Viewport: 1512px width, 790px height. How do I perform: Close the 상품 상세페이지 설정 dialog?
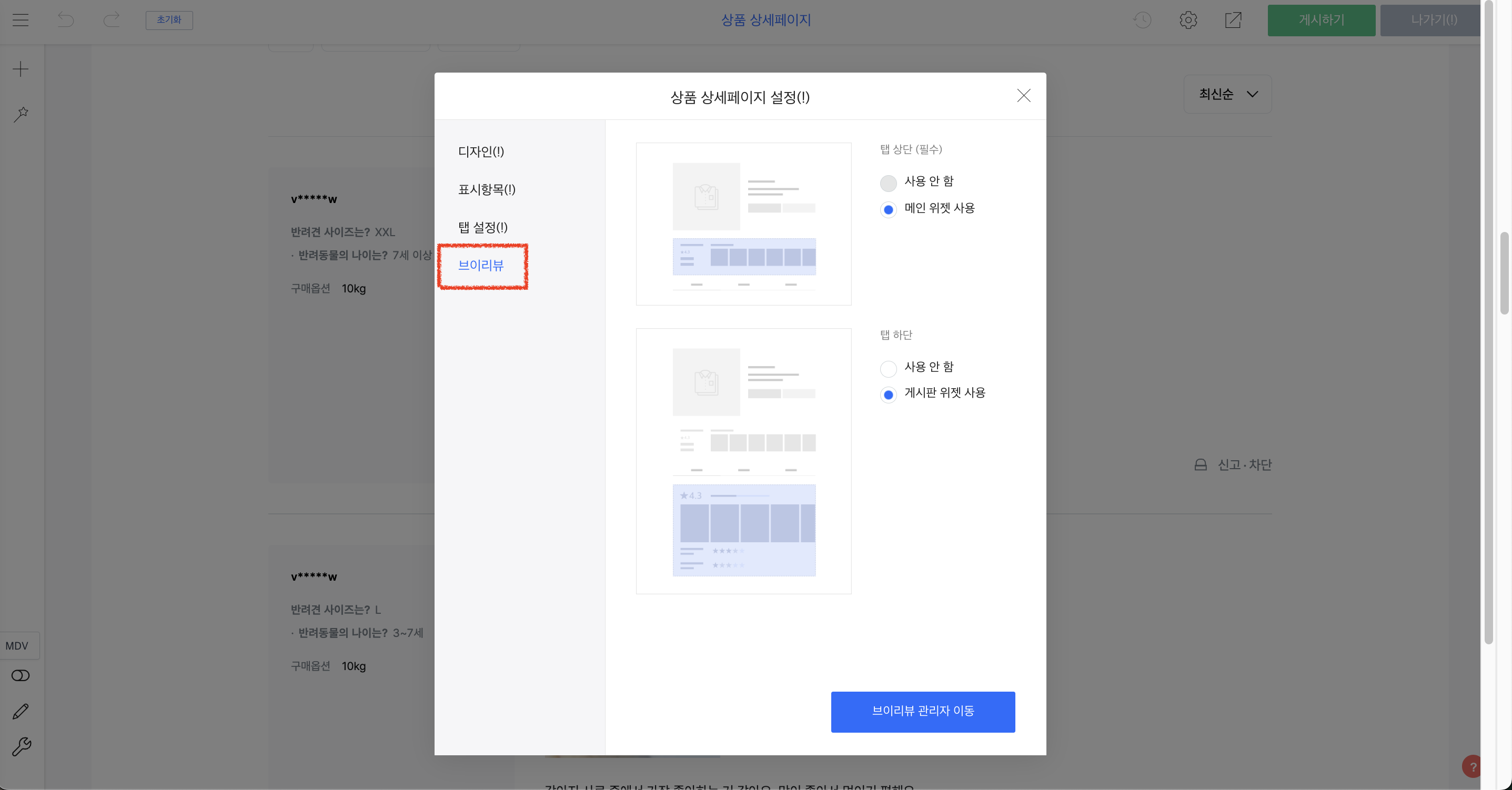click(x=1024, y=96)
